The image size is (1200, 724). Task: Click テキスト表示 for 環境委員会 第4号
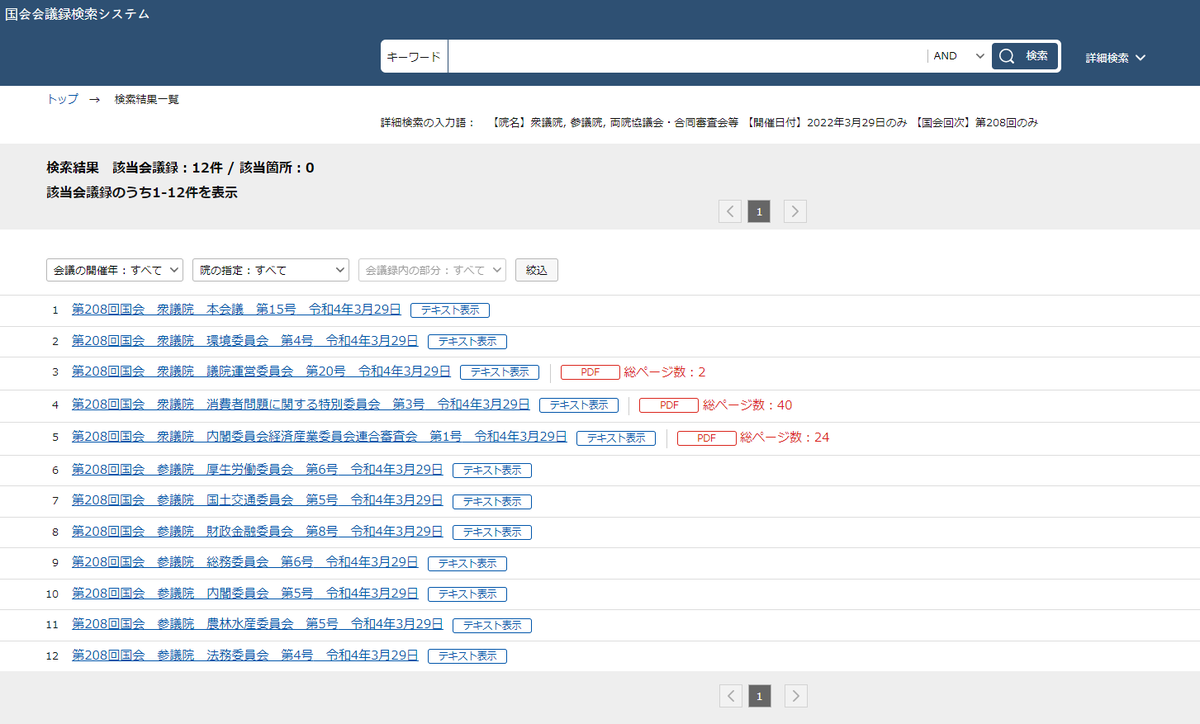467,341
